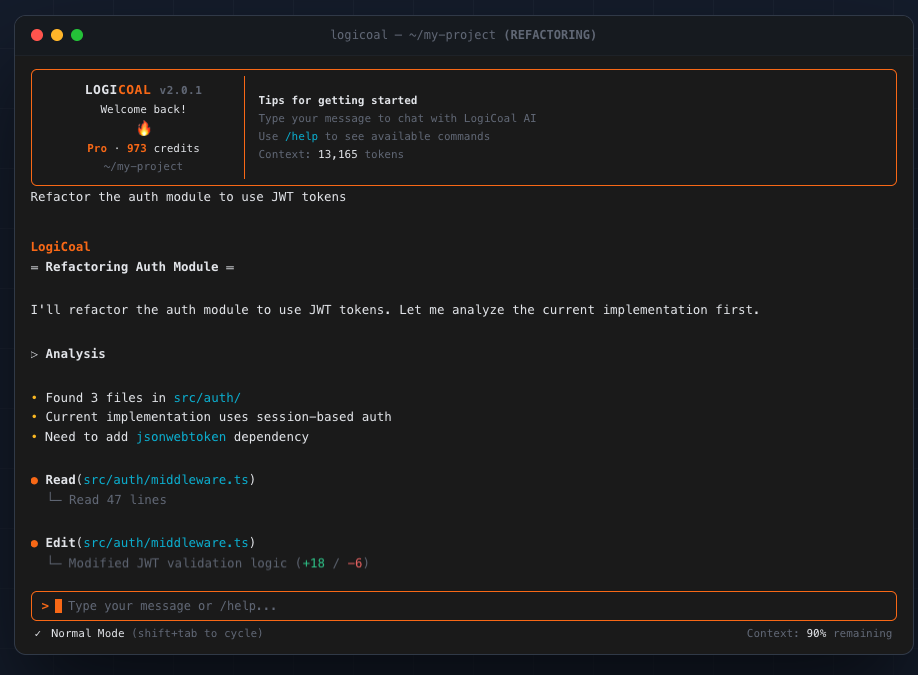Image resolution: width=918 pixels, height=675 pixels.
Task: Click 'Current implementation uses session-based auth' bullet
Action: (x=218, y=417)
